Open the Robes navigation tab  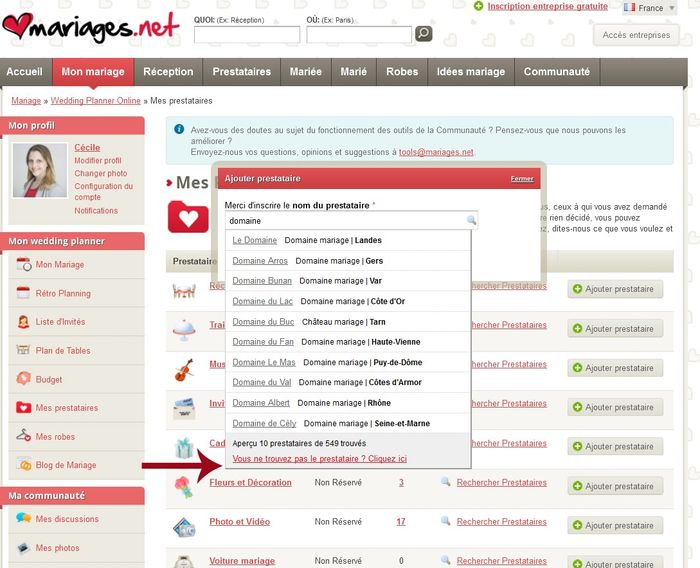coord(402,72)
